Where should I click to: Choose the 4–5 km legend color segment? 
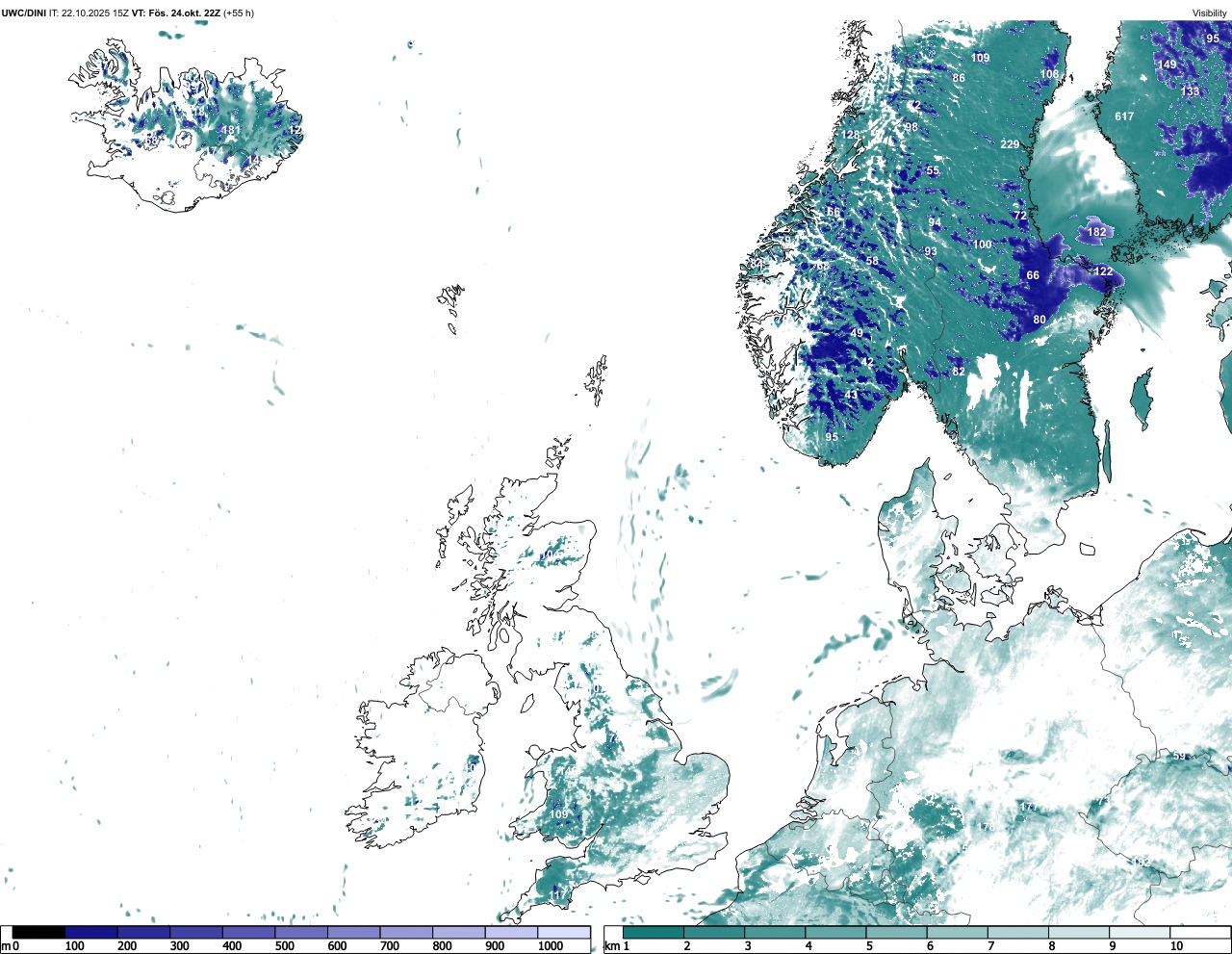[836, 933]
